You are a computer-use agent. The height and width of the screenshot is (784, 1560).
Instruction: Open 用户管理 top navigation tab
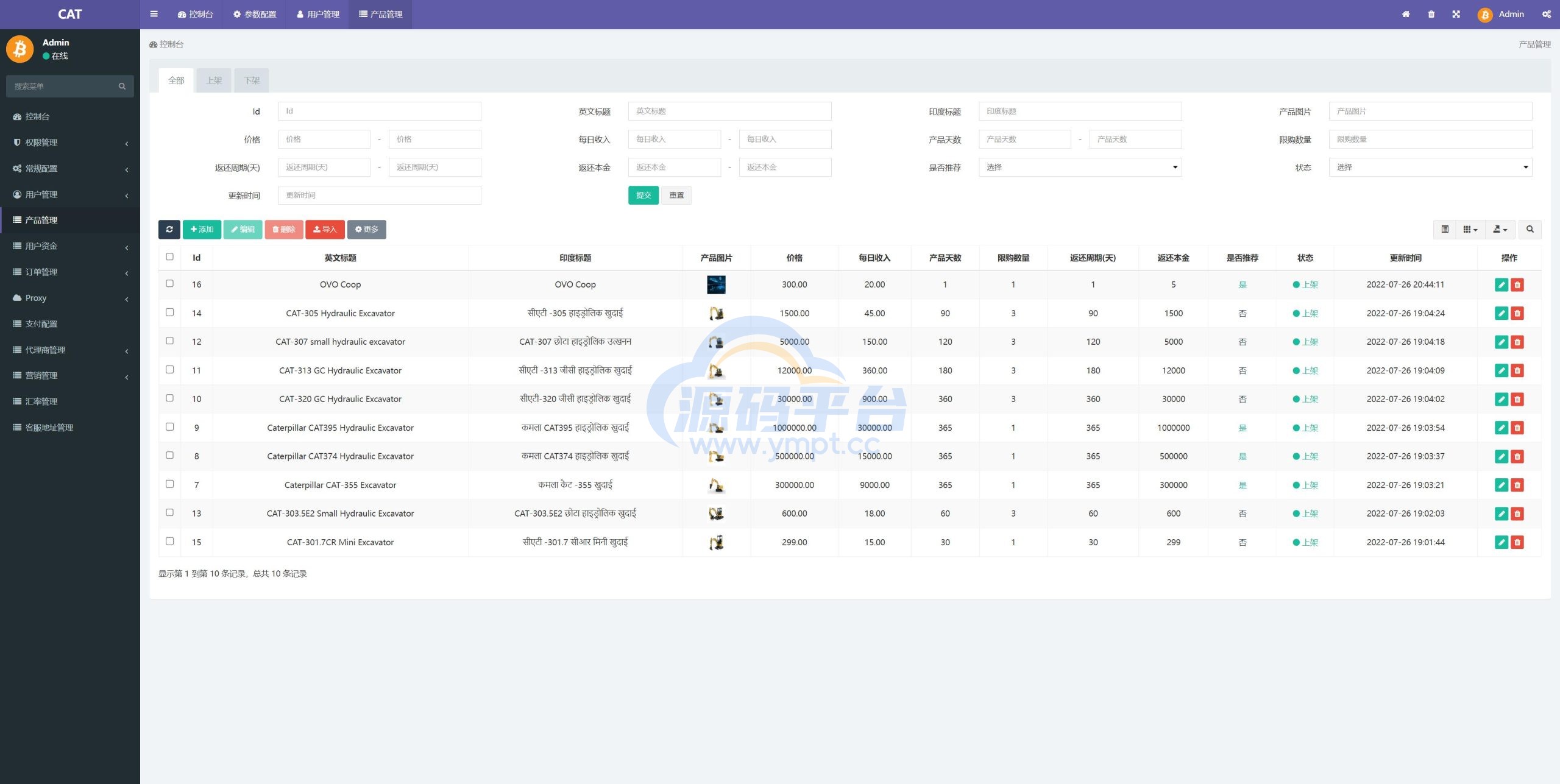point(318,14)
